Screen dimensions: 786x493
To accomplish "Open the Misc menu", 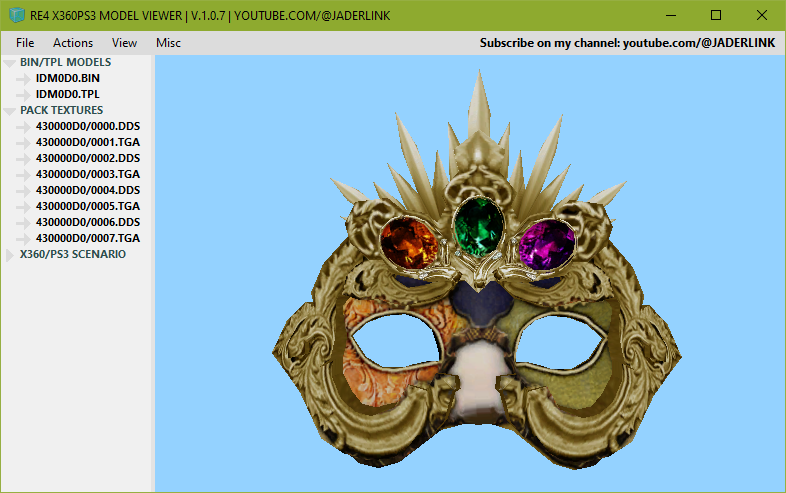I will coord(168,43).
